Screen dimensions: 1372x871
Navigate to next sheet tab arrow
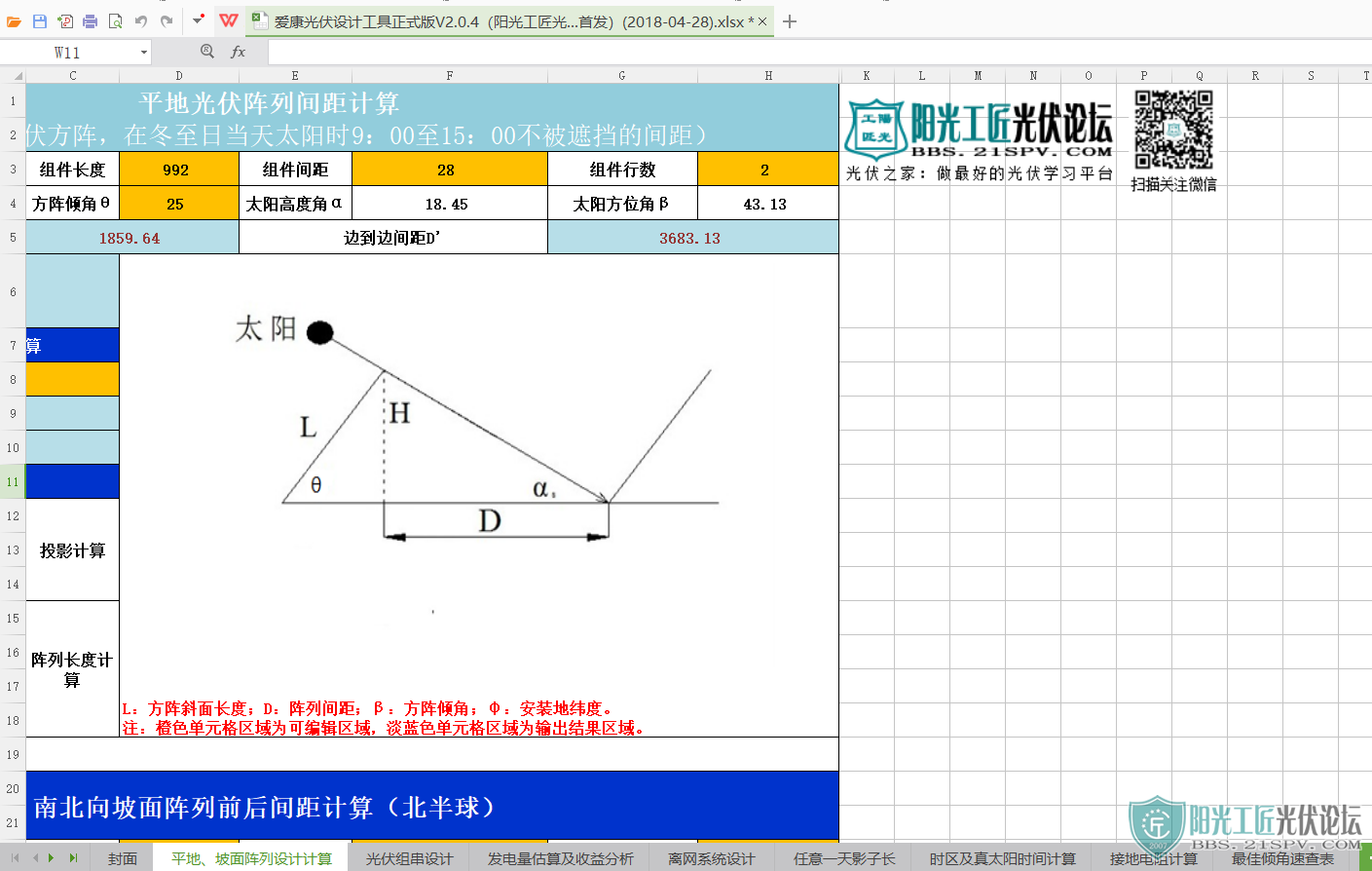52,858
